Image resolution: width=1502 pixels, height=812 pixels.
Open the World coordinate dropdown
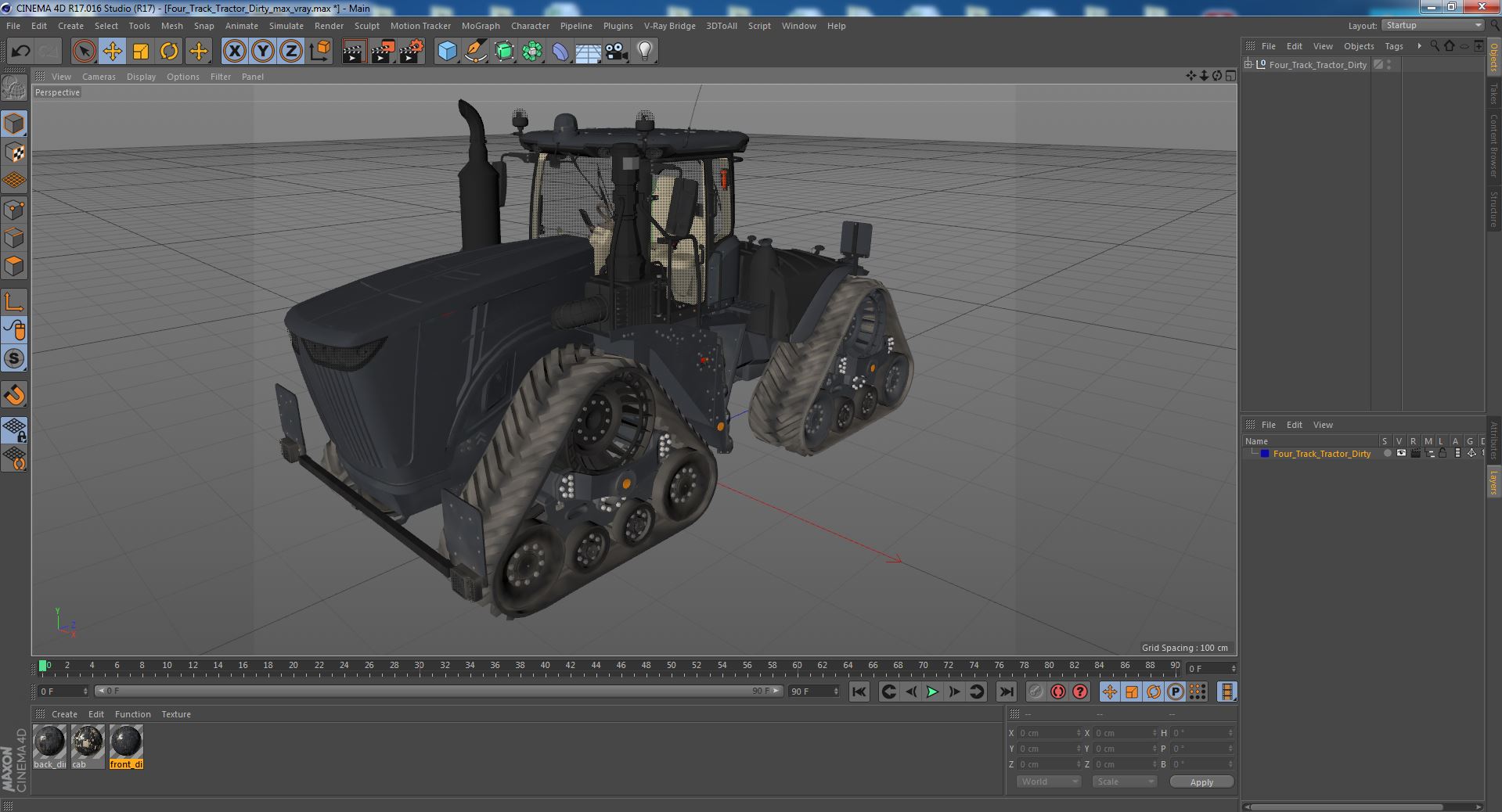[x=1048, y=781]
